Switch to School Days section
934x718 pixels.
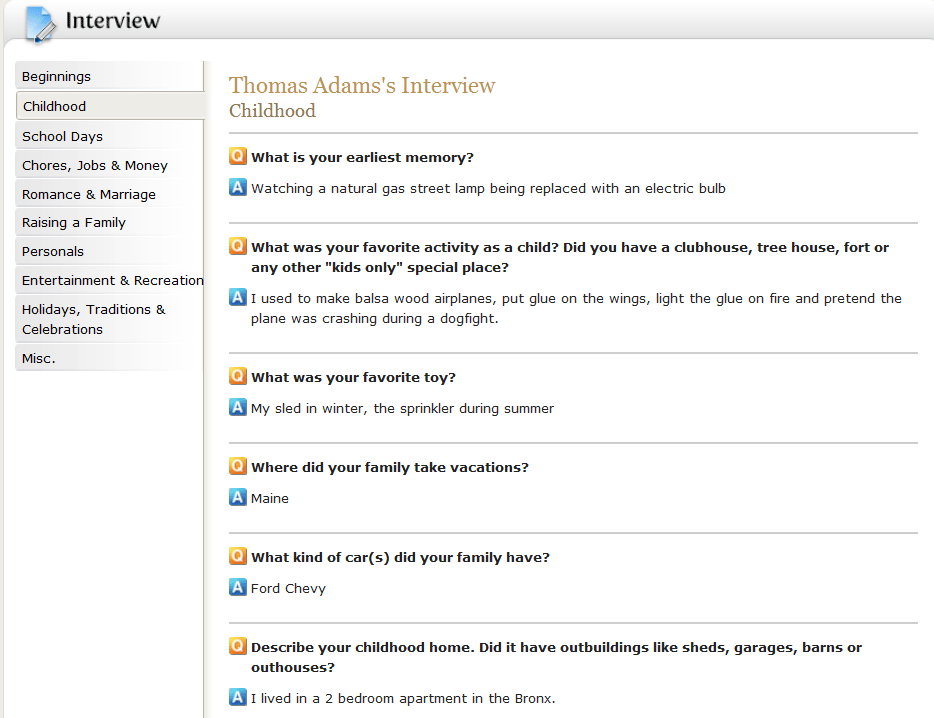[x=62, y=136]
